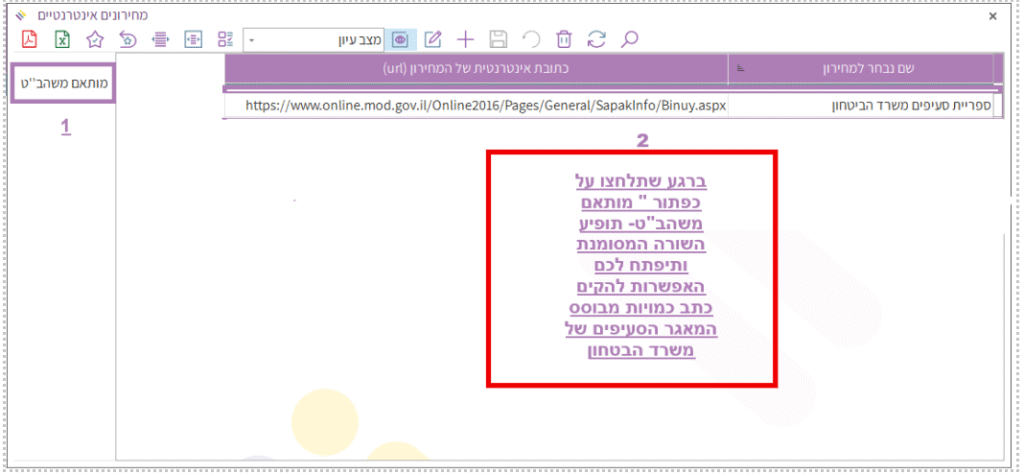1024x474 pixels.
Task: Sort by שם נבחר למחירון column header
Action: (x=860, y=69)
